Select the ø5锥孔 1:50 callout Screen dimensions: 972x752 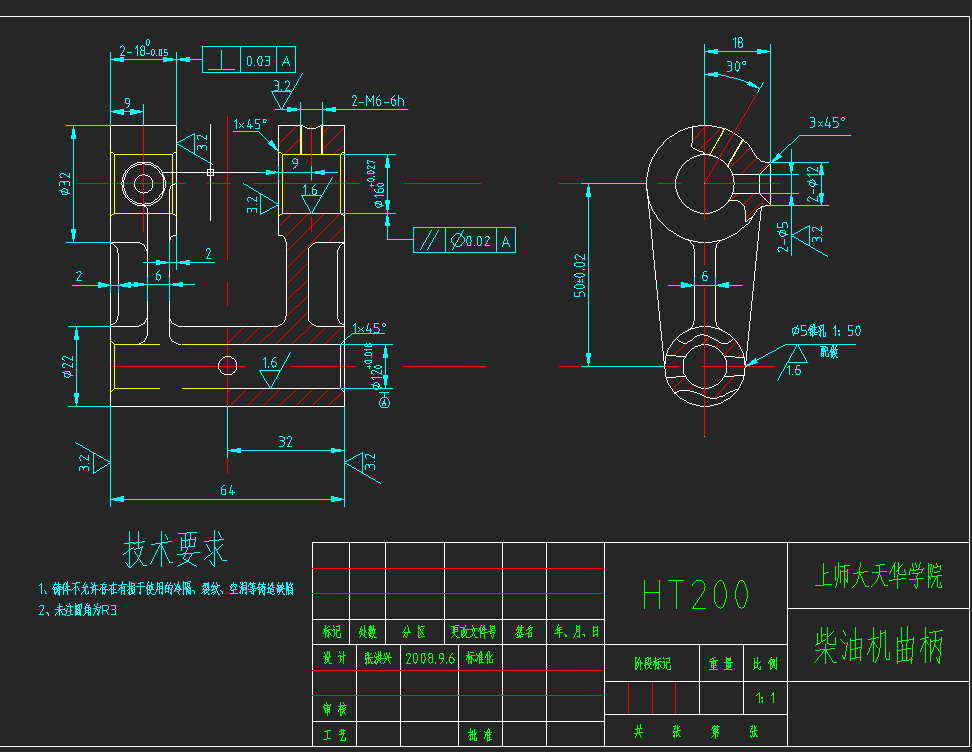pos(826,331)
